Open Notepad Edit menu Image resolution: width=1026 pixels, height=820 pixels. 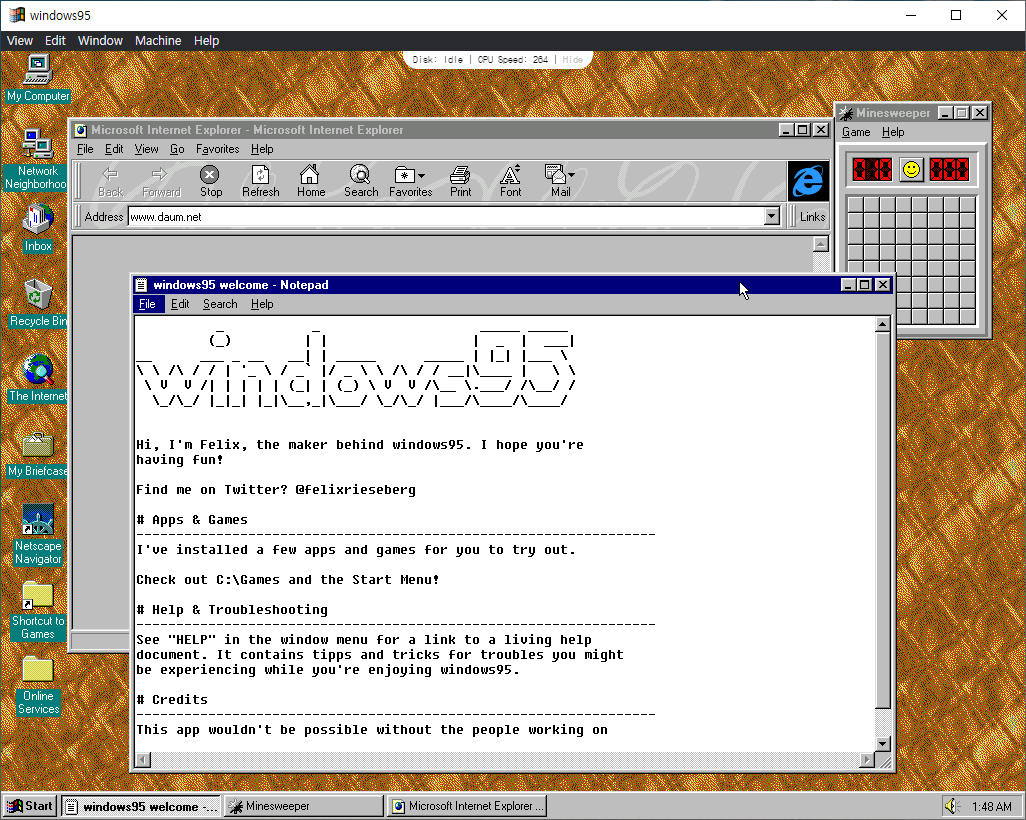pos(180,304)
